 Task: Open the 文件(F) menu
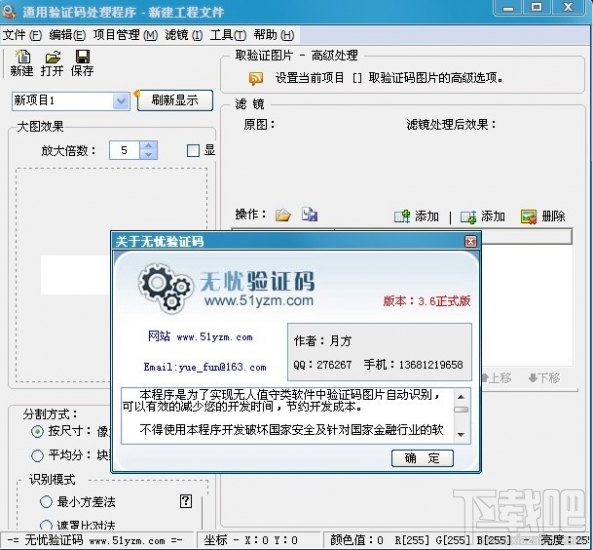tap(22, 35)
